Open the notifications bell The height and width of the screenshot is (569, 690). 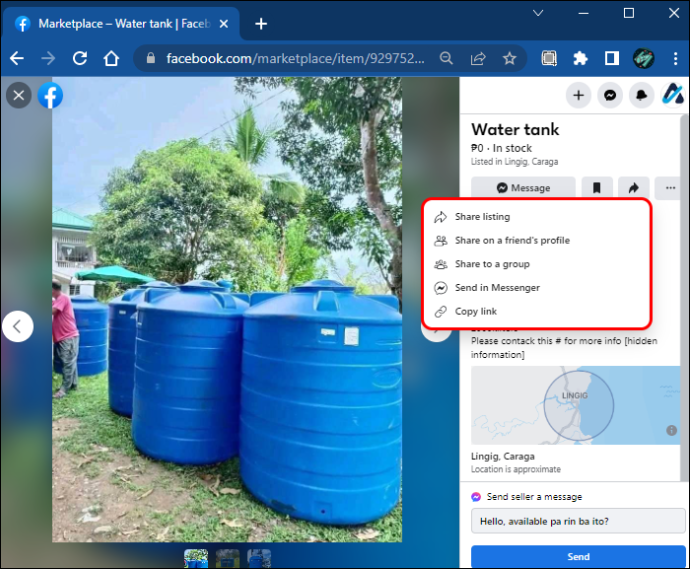coord(640,96)
